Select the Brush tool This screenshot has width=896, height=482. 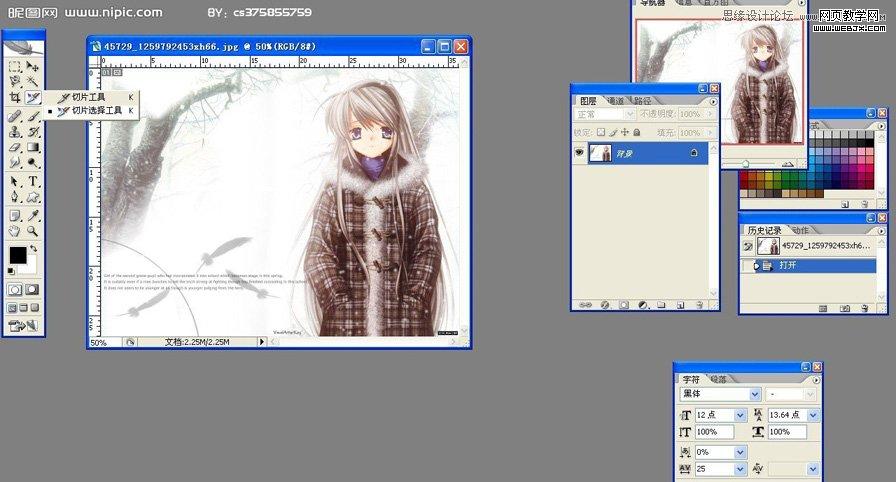[33, 117]
